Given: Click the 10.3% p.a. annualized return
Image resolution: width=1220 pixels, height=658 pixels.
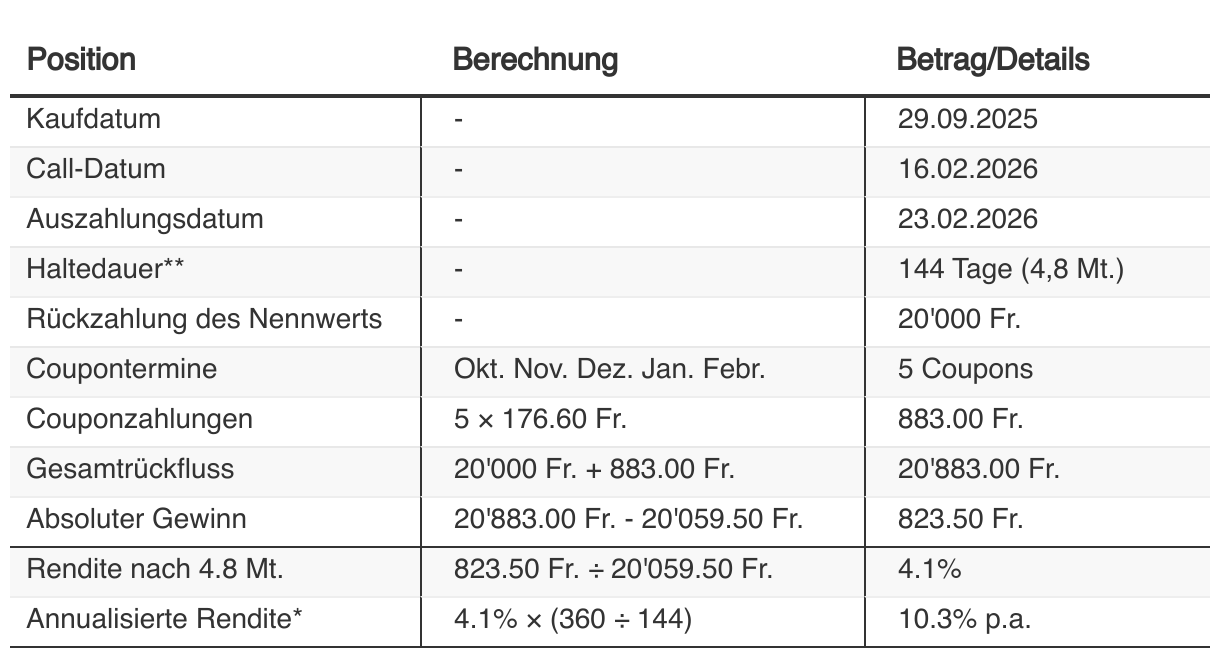Looking at the screenshot, I should coord(964,619).
